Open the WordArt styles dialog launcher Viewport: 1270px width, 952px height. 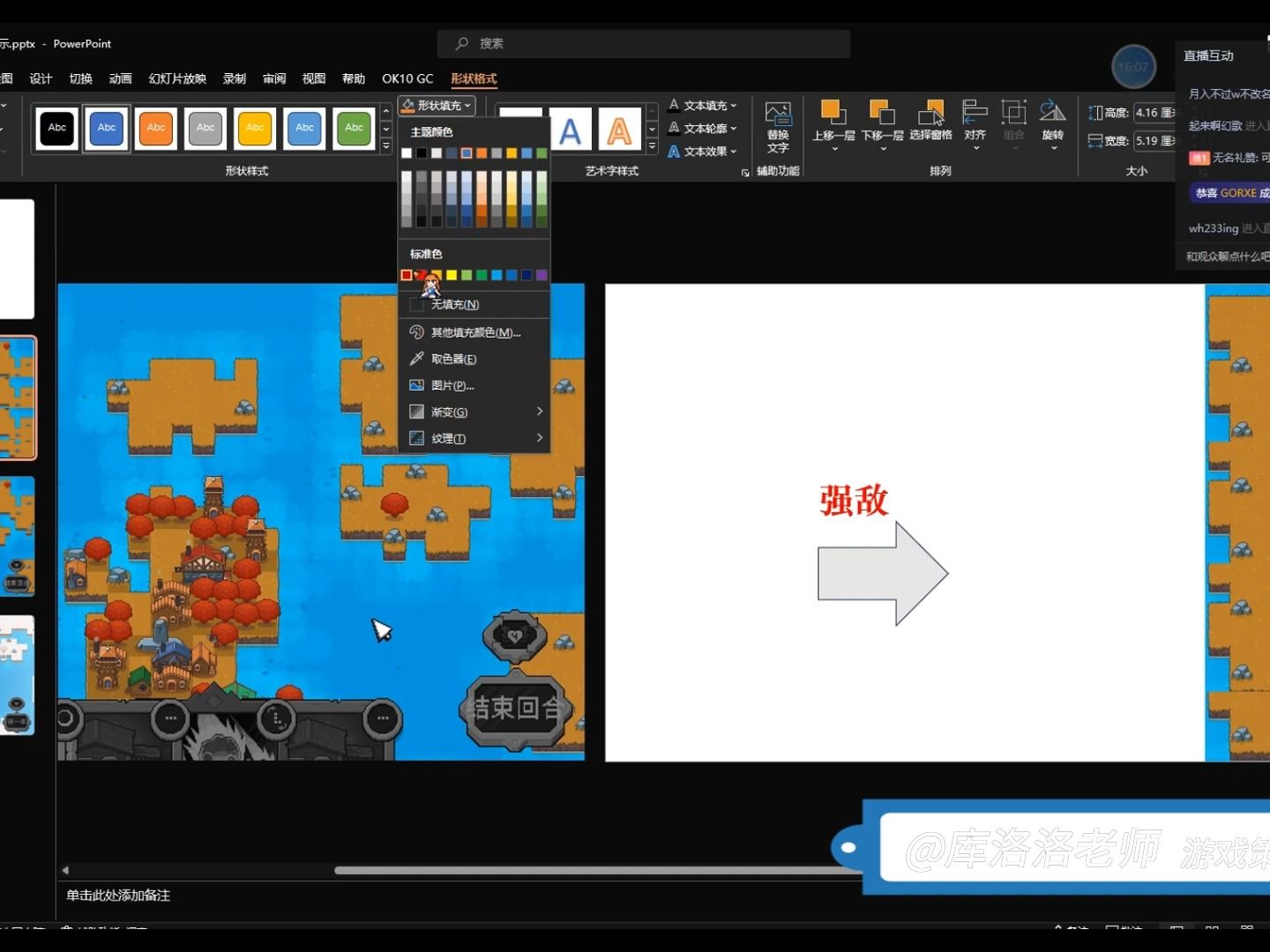(745, 173)
